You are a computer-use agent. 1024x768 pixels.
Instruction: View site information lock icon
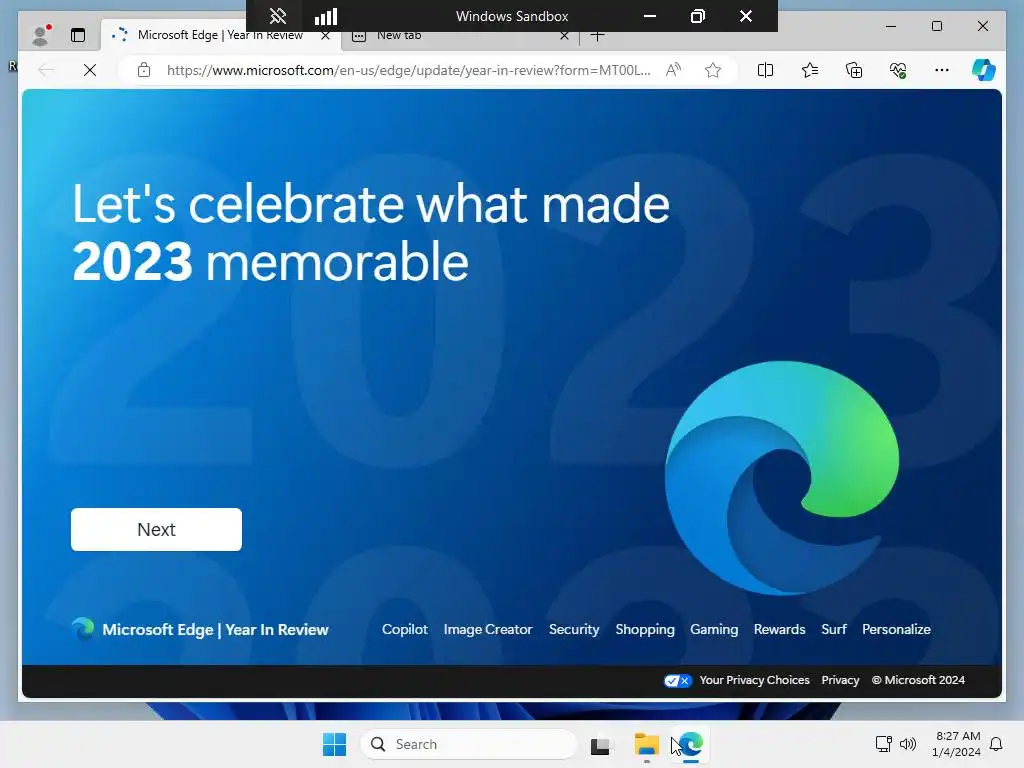(x=144, y=70)
